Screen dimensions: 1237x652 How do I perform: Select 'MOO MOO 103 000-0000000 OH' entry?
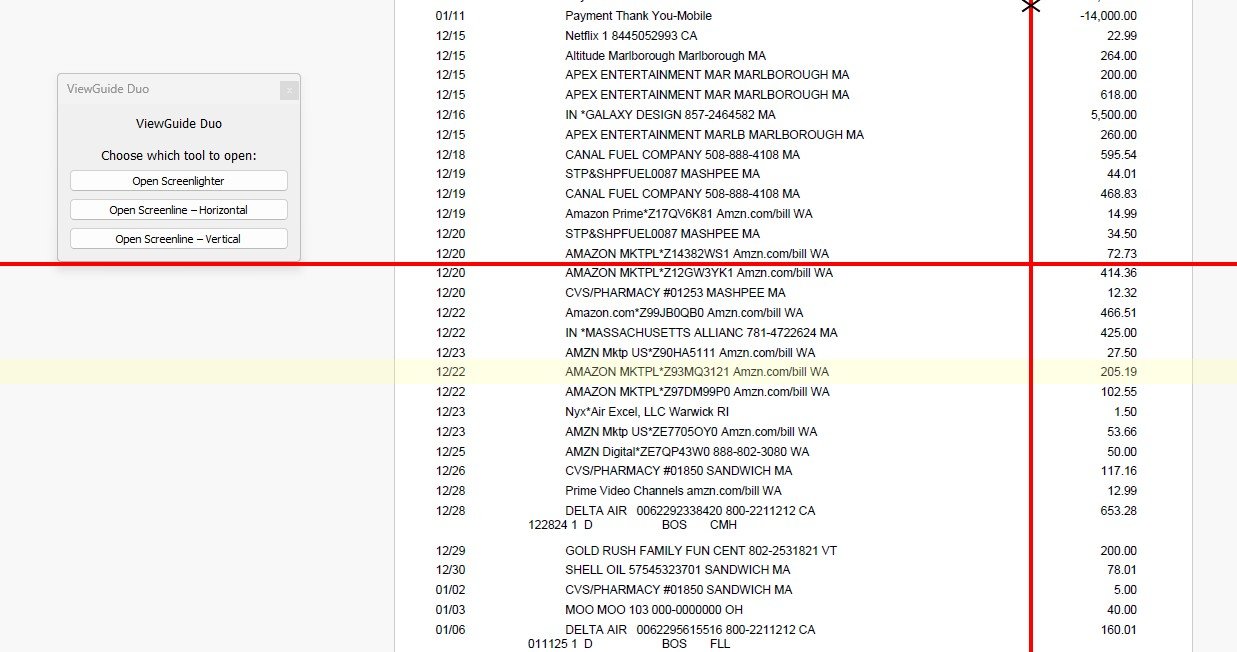[x=653, y=610]
